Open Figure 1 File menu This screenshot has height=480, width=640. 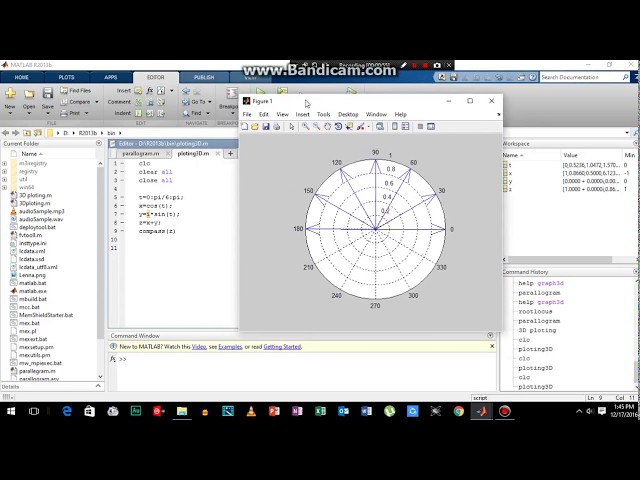point(247,115)
